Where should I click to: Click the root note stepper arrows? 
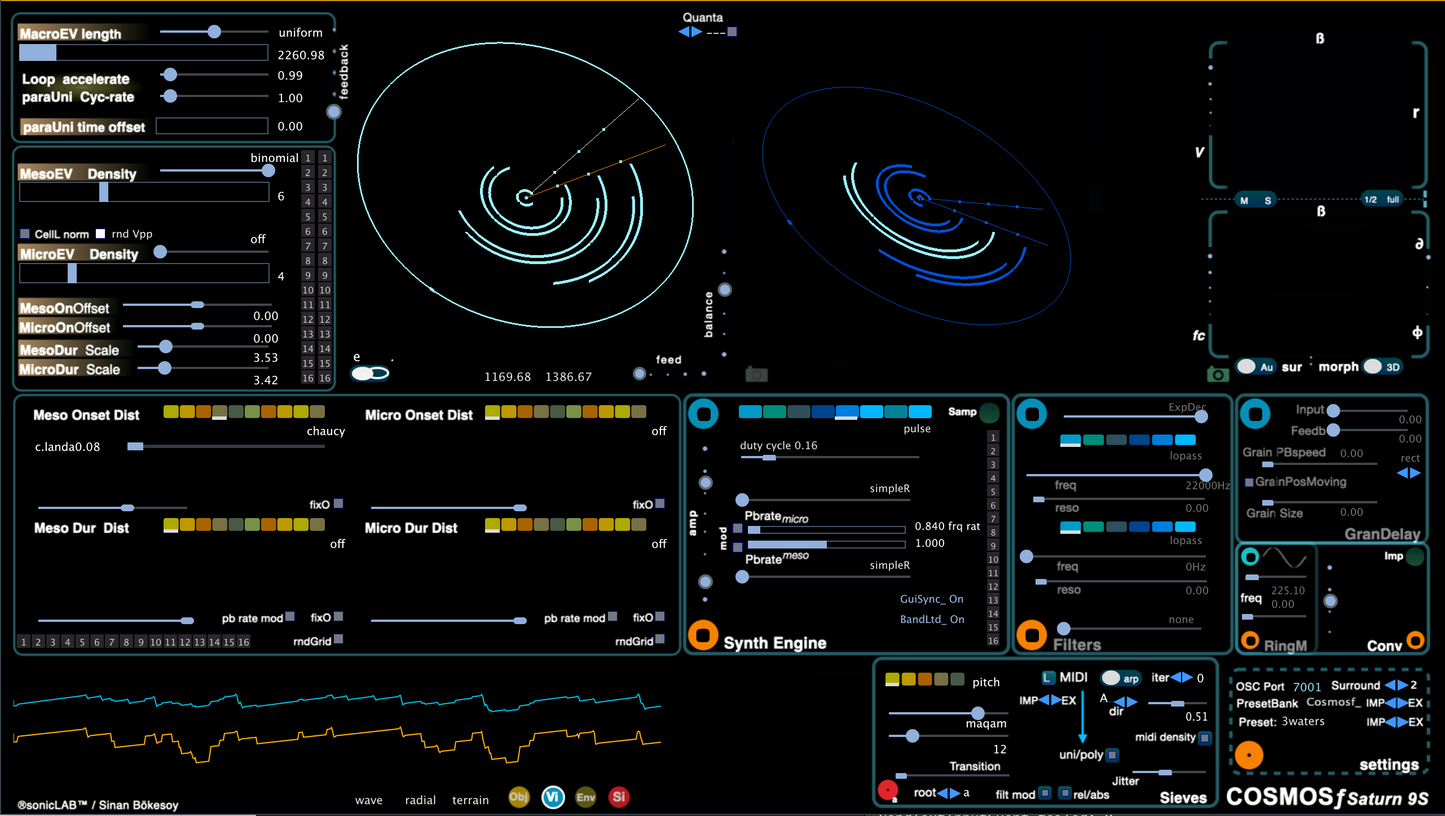coord(949,793)
